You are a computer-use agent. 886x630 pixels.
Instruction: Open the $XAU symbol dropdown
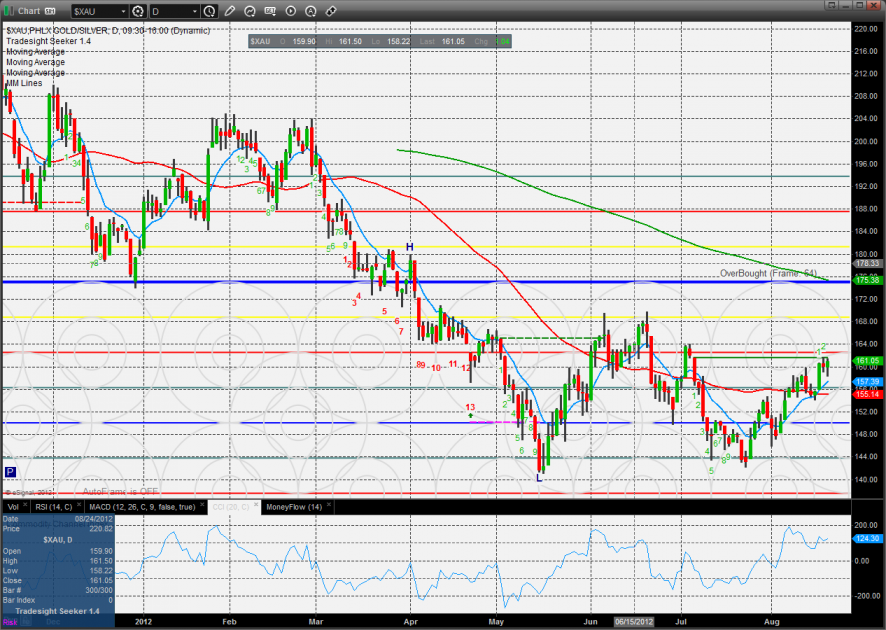coord(121,12)
